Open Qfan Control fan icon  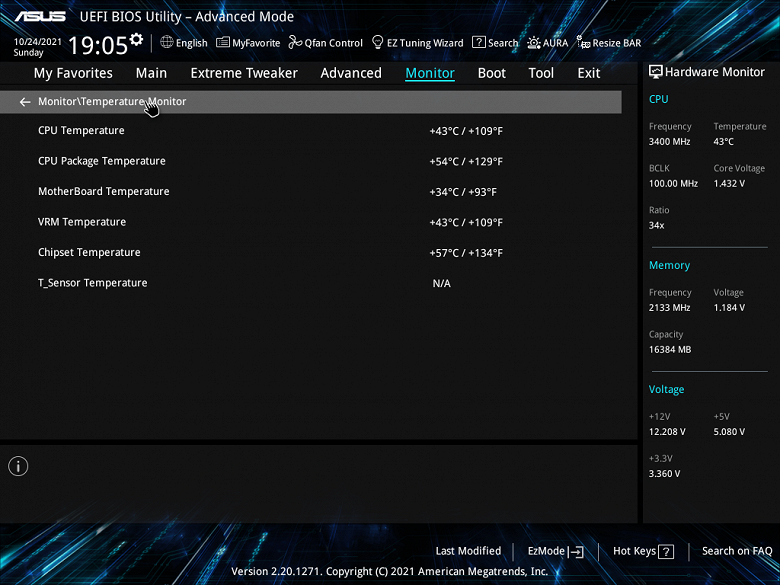[x=295, y=42]
